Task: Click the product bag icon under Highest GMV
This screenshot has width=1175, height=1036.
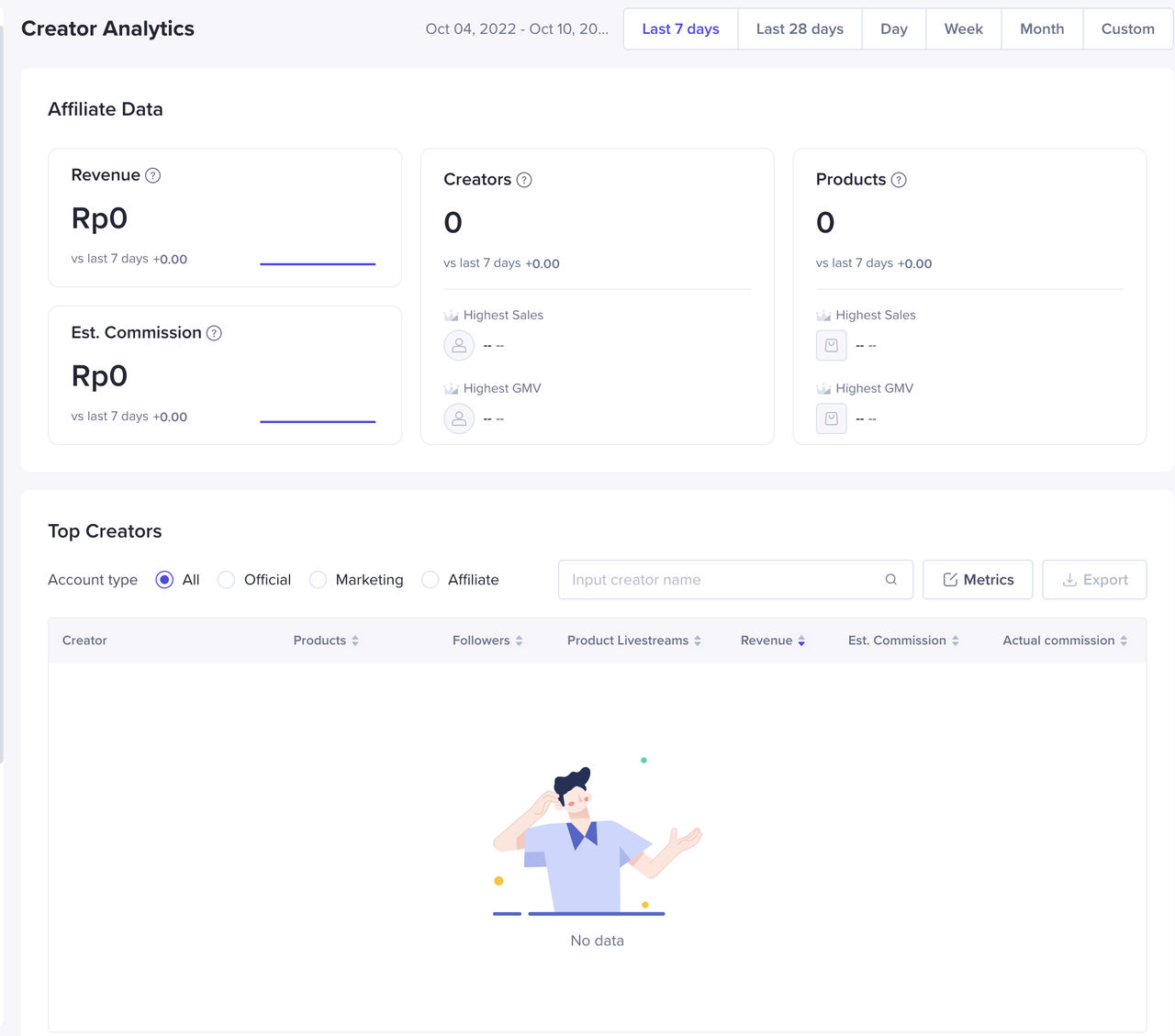Action: [x=831, y=419]
